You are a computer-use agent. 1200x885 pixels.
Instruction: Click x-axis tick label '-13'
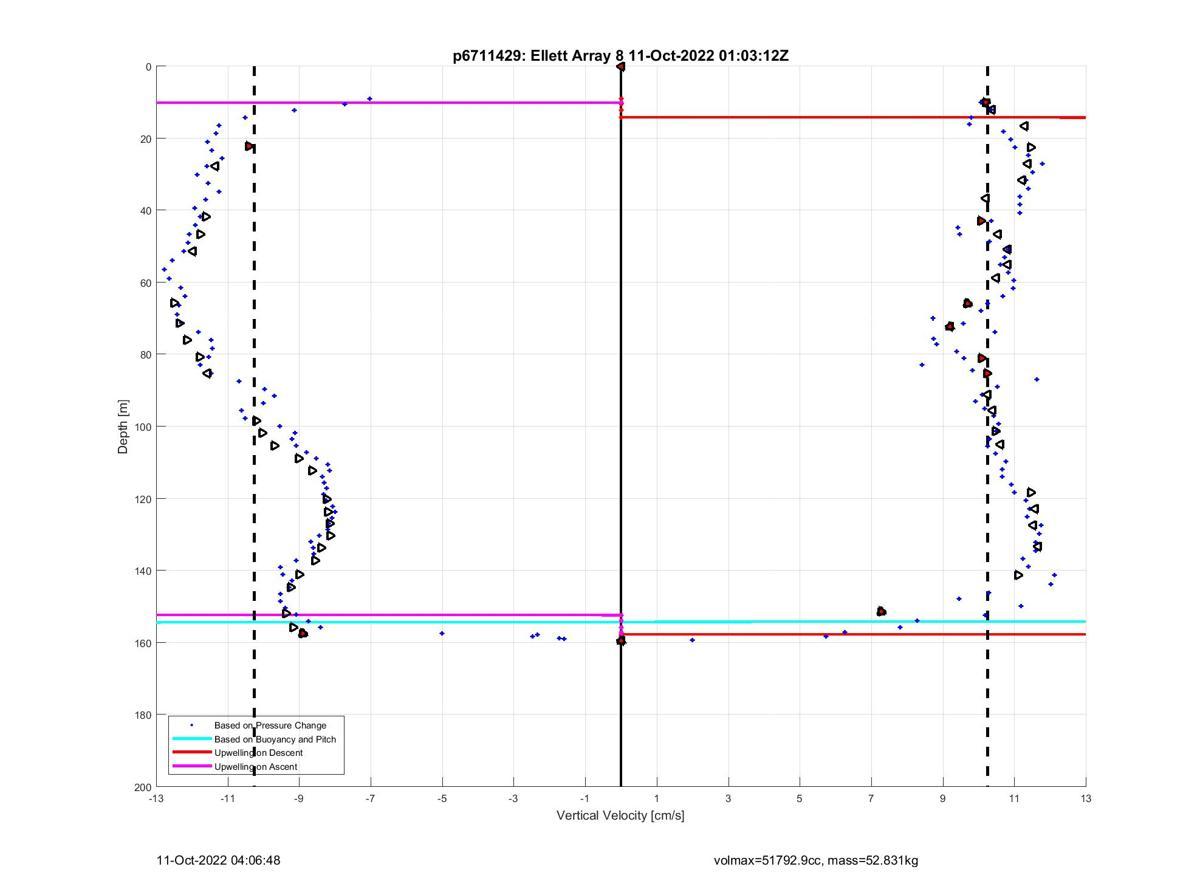click(156, 798)
